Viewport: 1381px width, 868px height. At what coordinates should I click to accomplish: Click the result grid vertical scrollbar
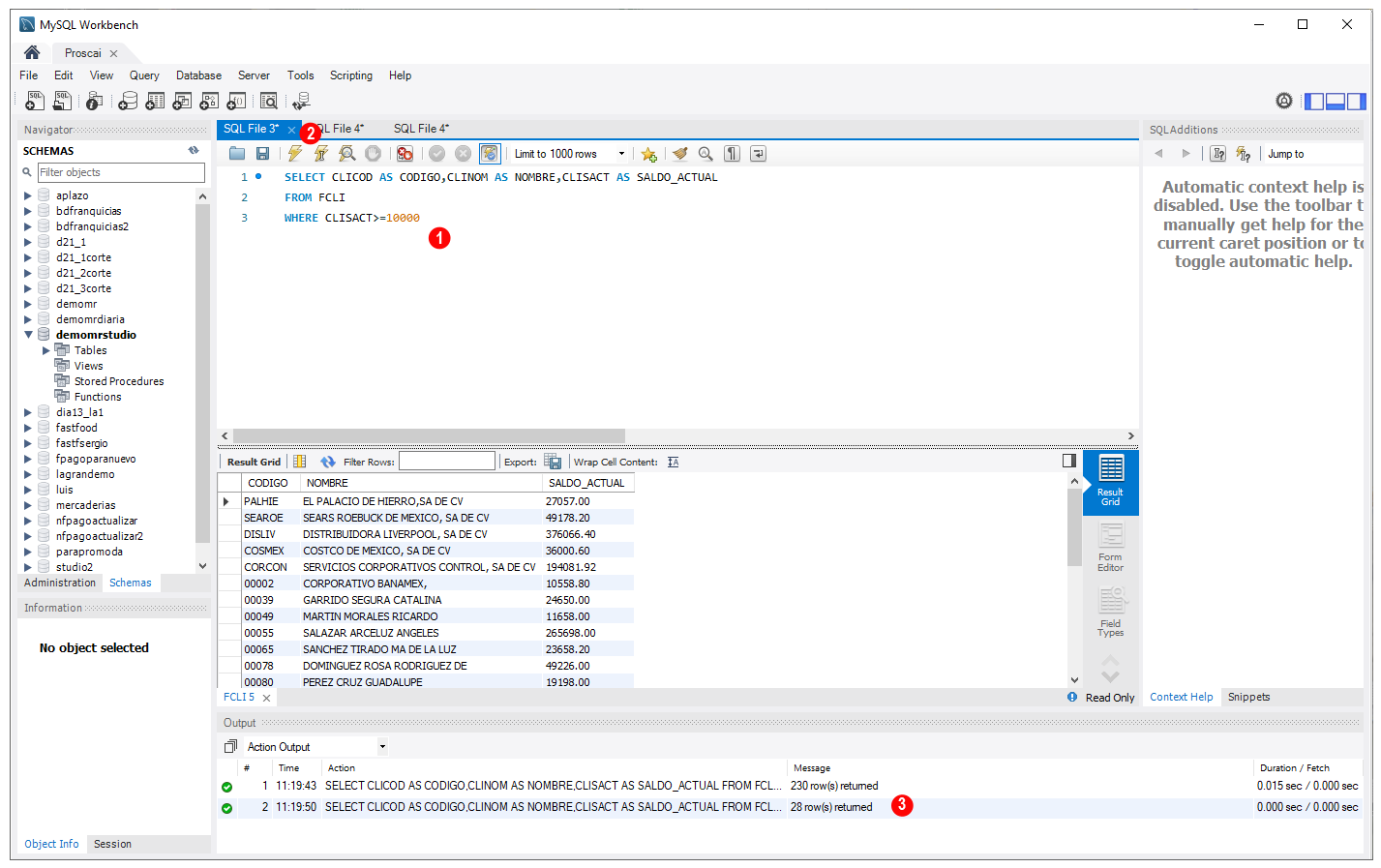click(1074, 526)
